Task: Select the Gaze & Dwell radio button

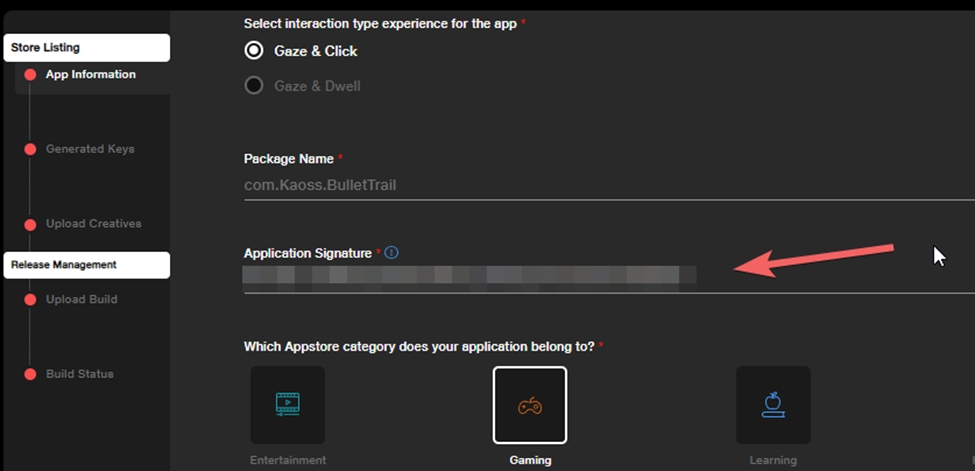Action: point(254,86)
